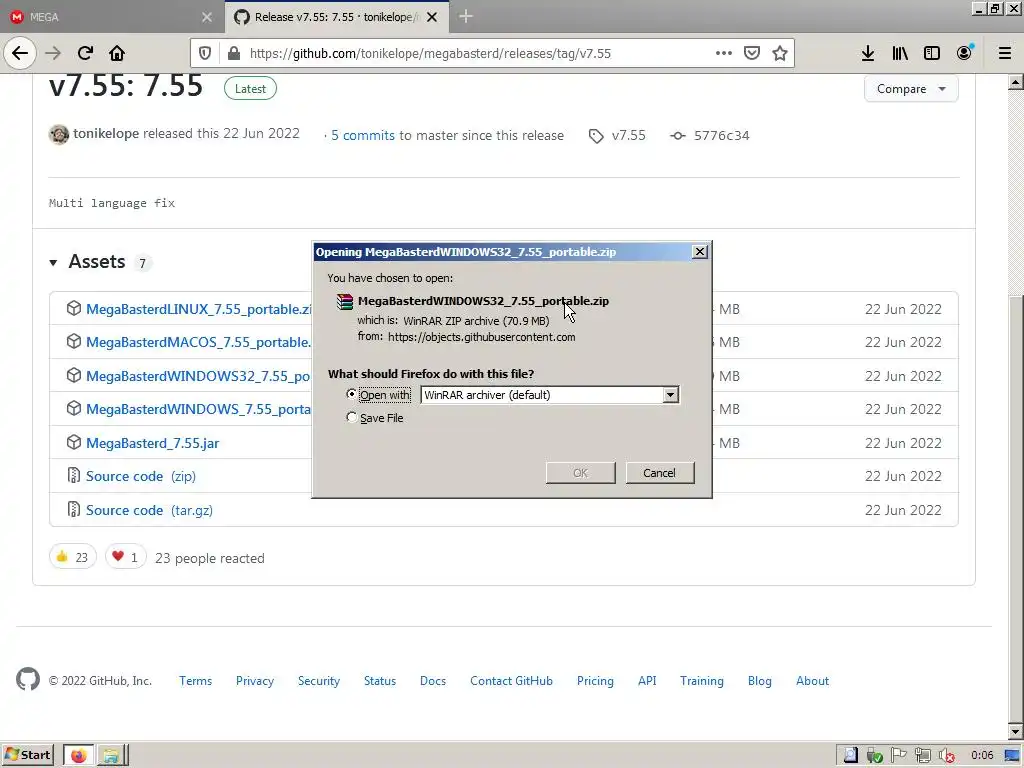
Task: Open MegaBasterdWINDOWS_7.55_porta asset link
Action: click(199, 409)
